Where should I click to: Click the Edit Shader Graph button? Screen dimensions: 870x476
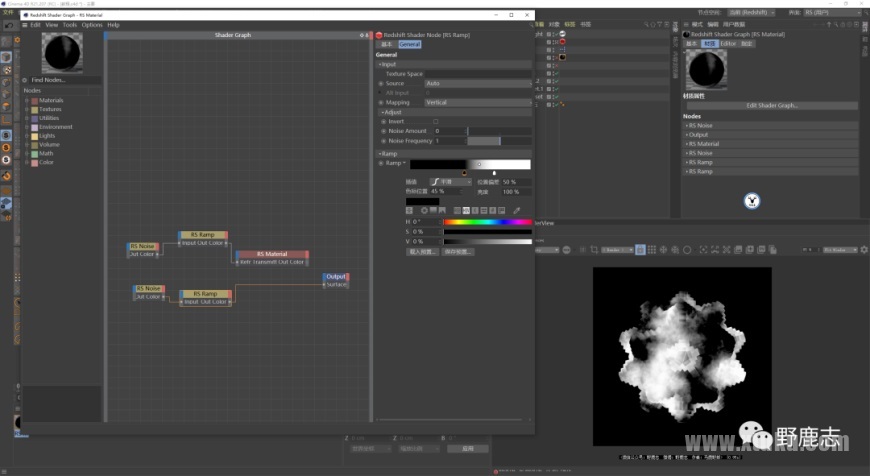point(772,105)
